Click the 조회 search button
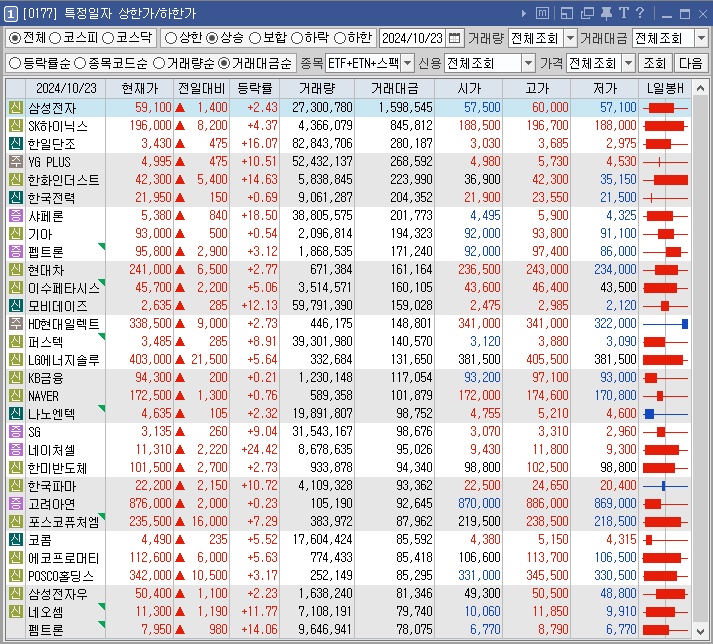The height and width of the screenshot is (644, 713). click(654, 63)
